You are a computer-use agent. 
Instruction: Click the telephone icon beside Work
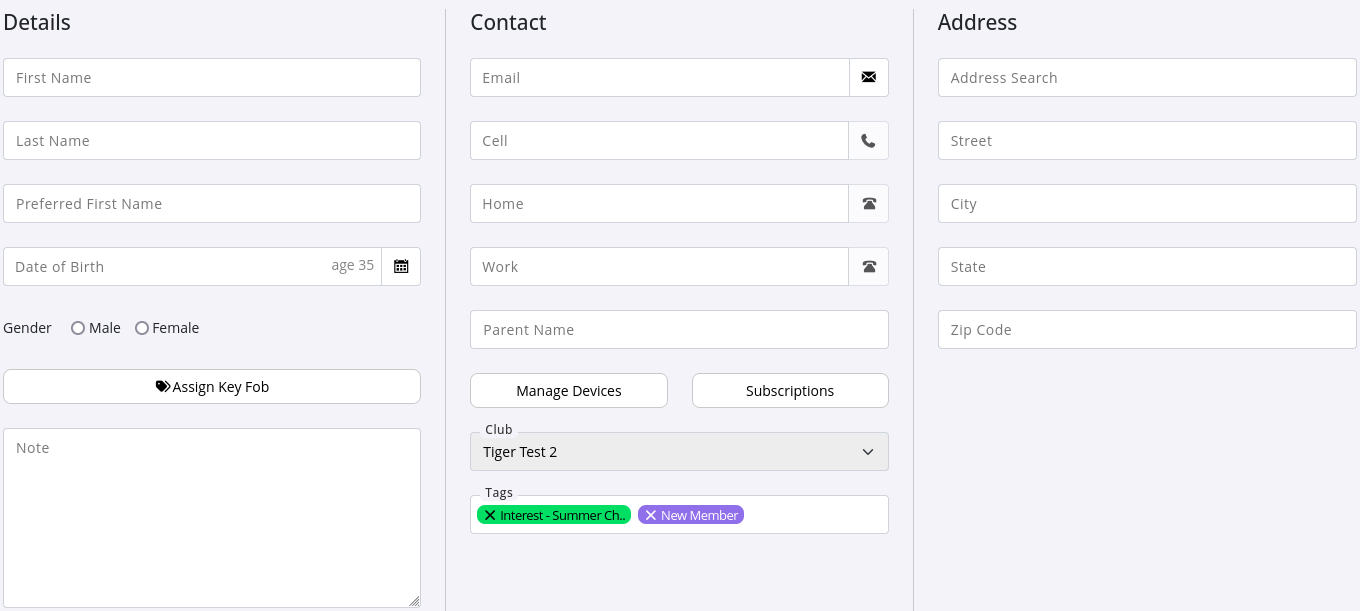(x=869, y=267)
